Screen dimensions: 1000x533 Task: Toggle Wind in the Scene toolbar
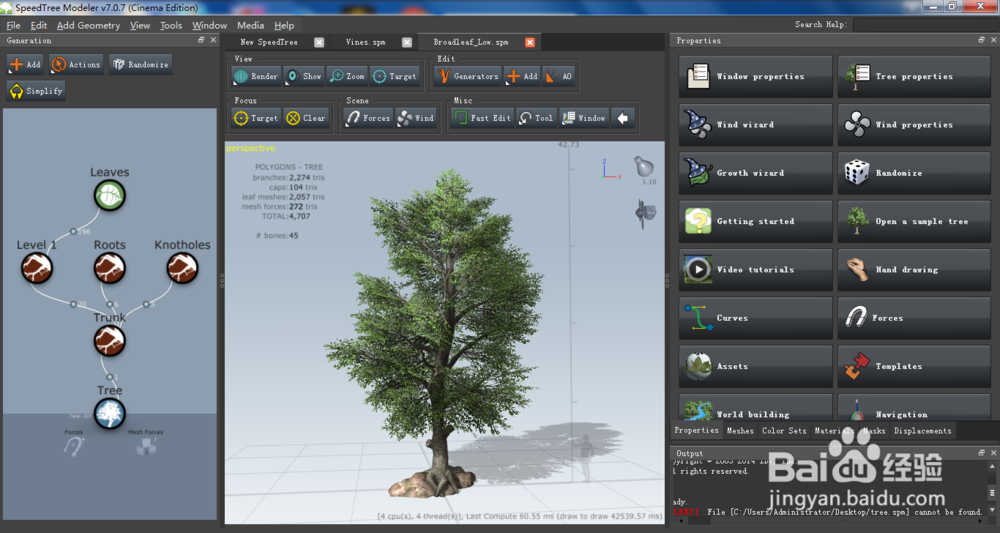415,118
